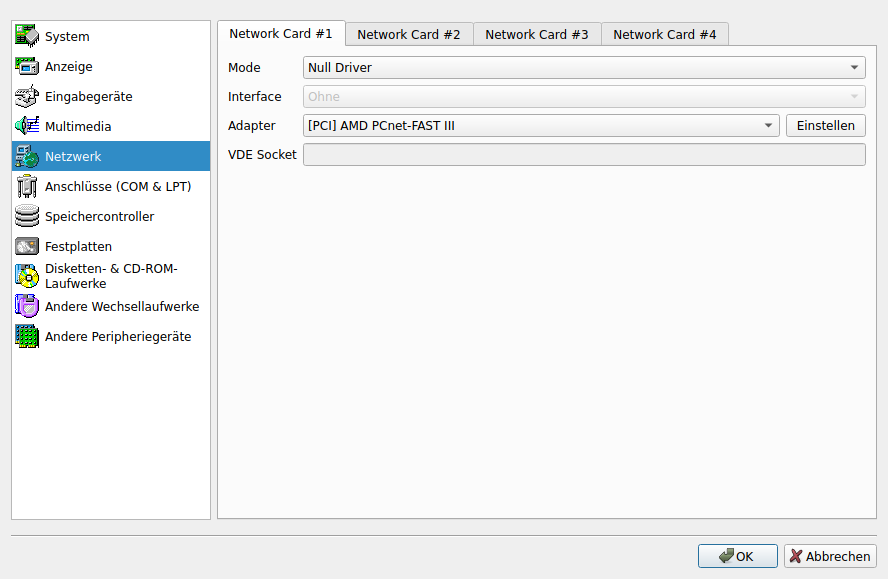Switch to the Network Card #2 tab
The image size is (888, 579).
pos(409,34)
